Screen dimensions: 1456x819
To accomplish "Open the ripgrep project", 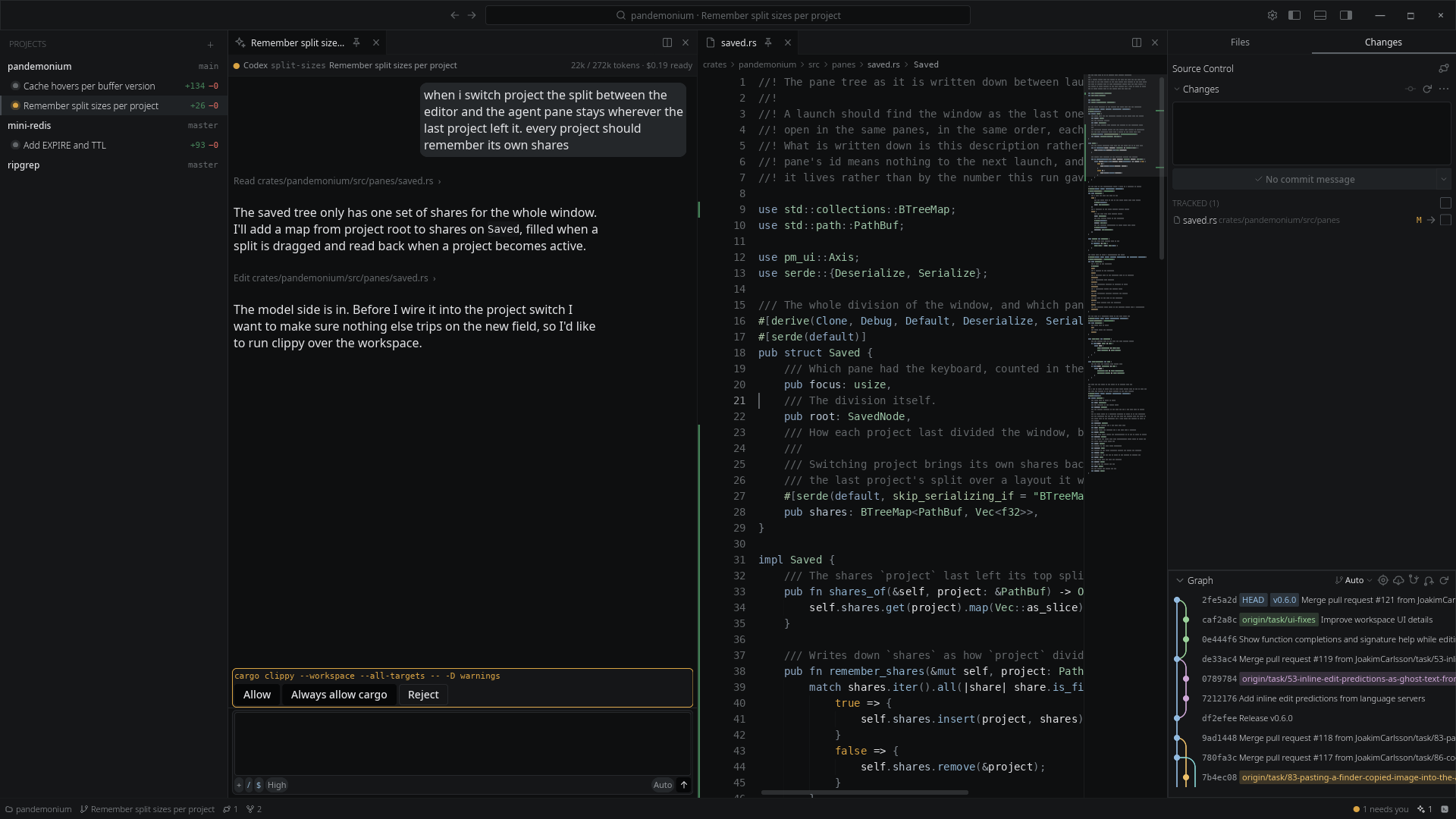I will click(x=114, y=165).
